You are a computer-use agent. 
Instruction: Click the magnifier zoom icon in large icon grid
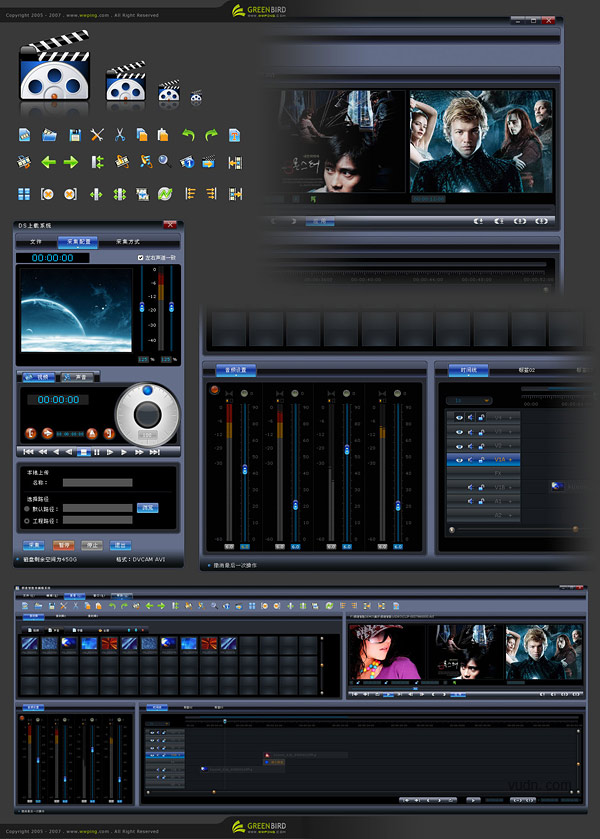pyautogui.click(x=165, y=162)
